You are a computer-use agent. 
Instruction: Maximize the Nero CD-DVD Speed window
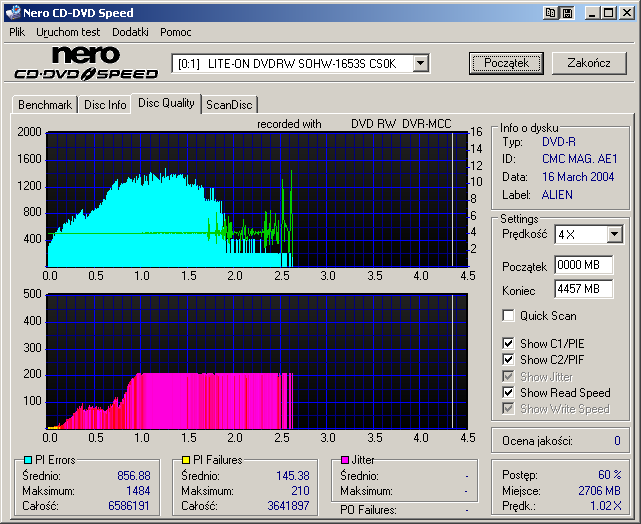pos(609,13)
